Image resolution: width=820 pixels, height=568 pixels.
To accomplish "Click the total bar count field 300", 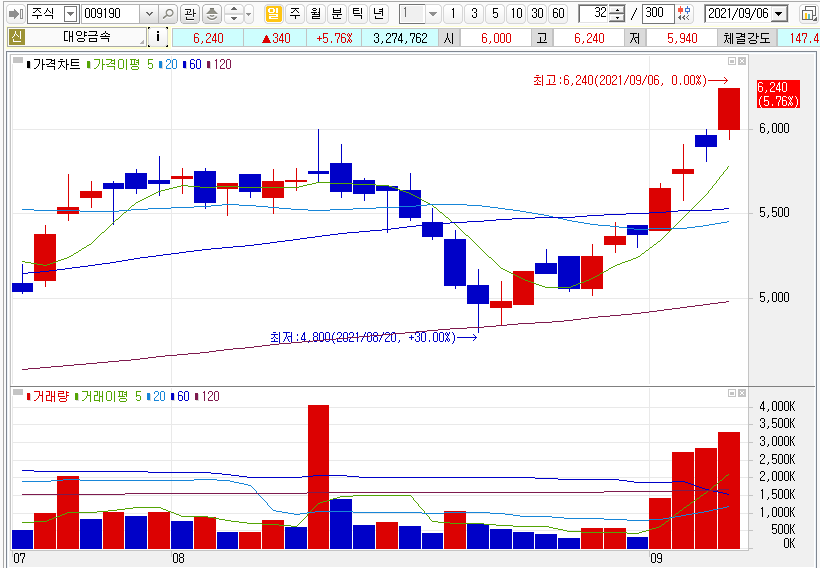I will point(657,14).
